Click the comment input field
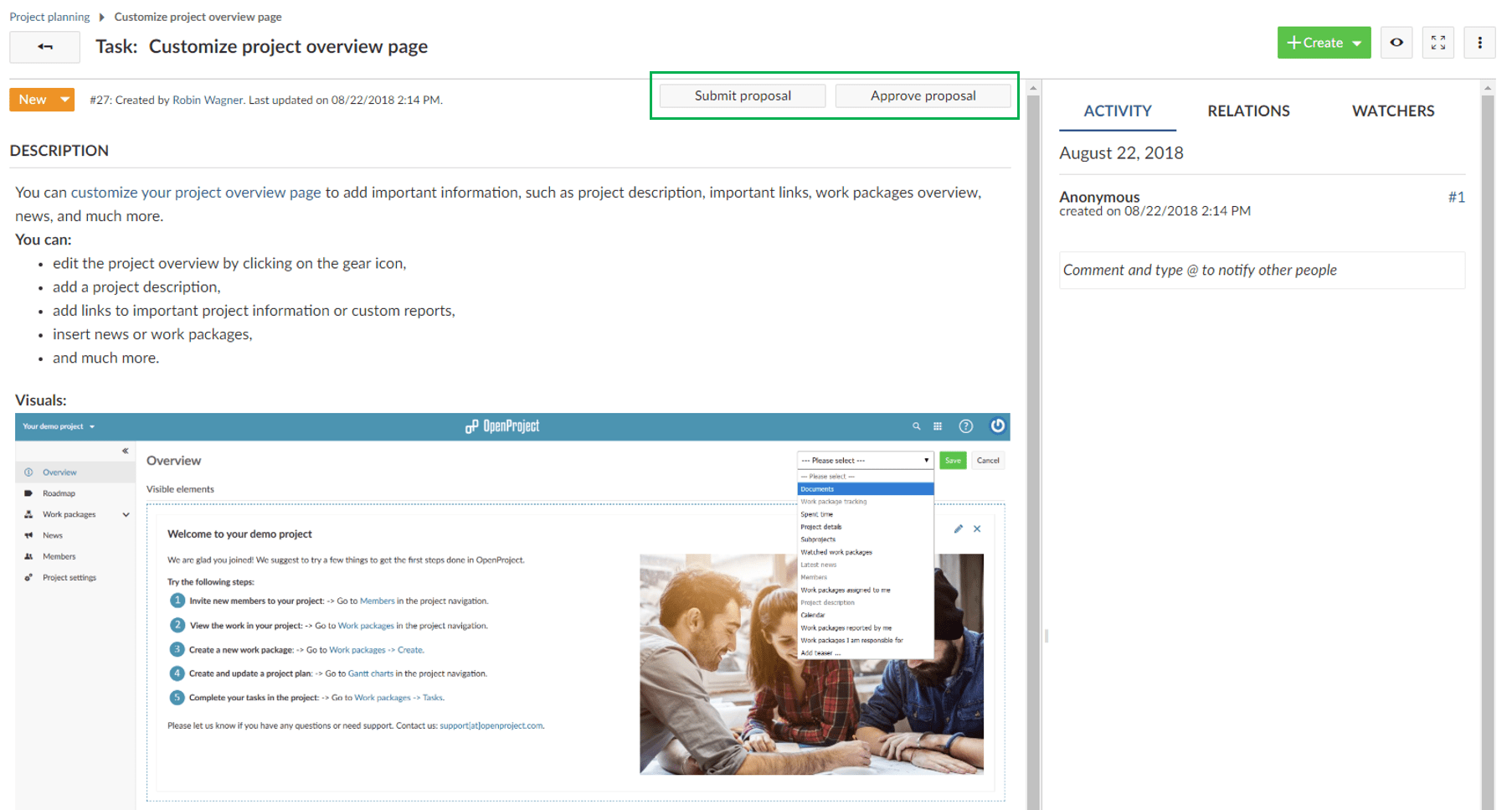1512x810 pixels. [x=1261, y=271]
